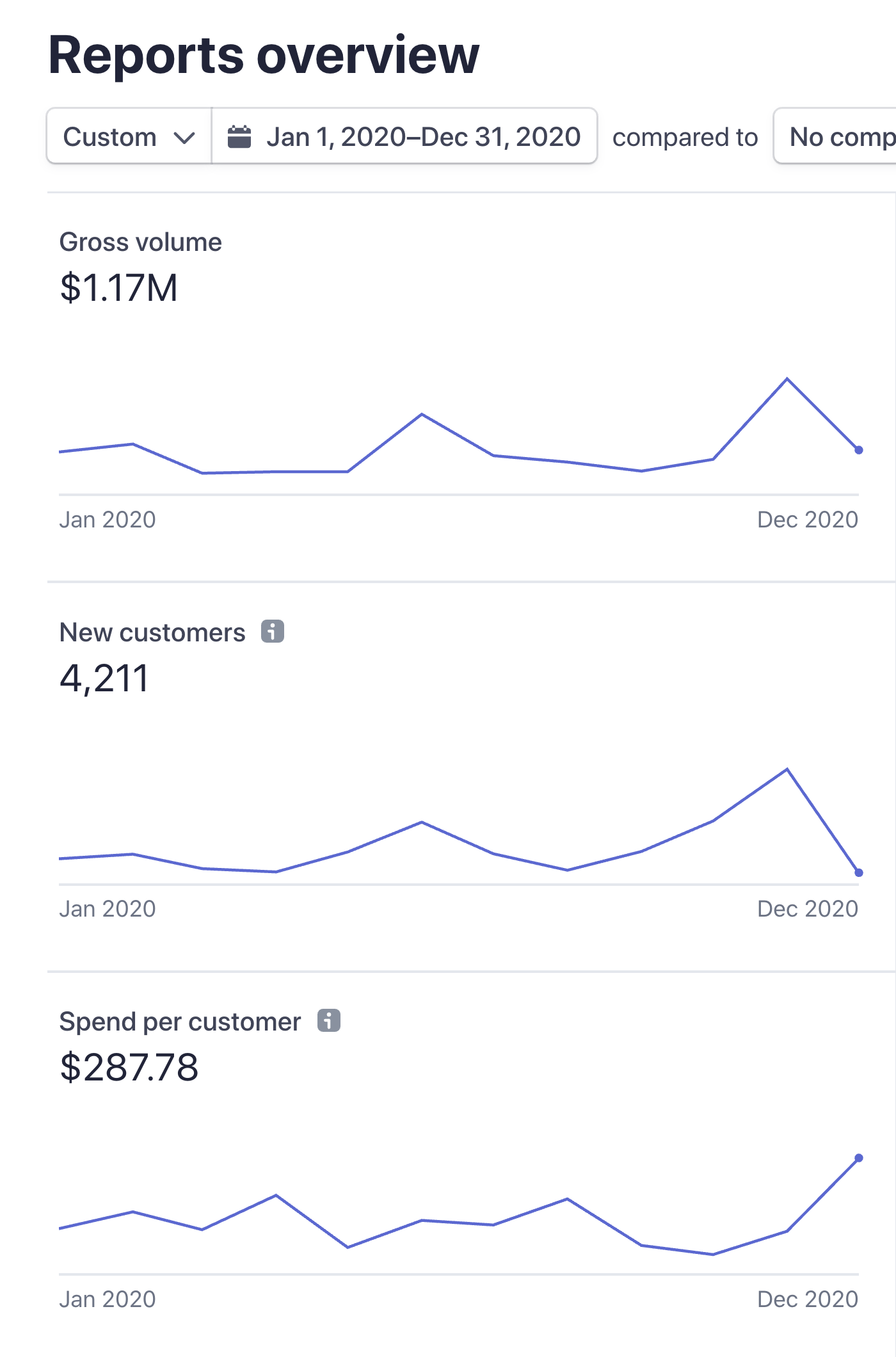Click the New customers chart endpoint dot
The image size is (896, 1357).
(859, 872)
